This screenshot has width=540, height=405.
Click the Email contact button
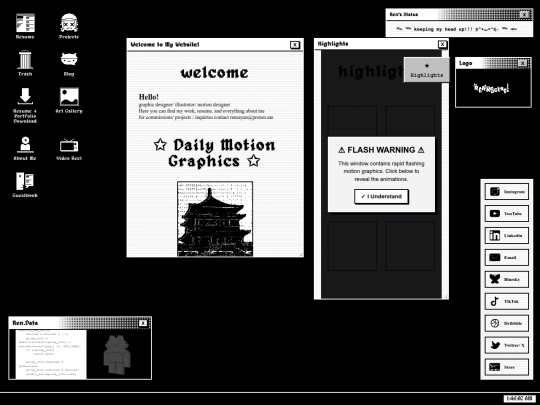[507, 258]
